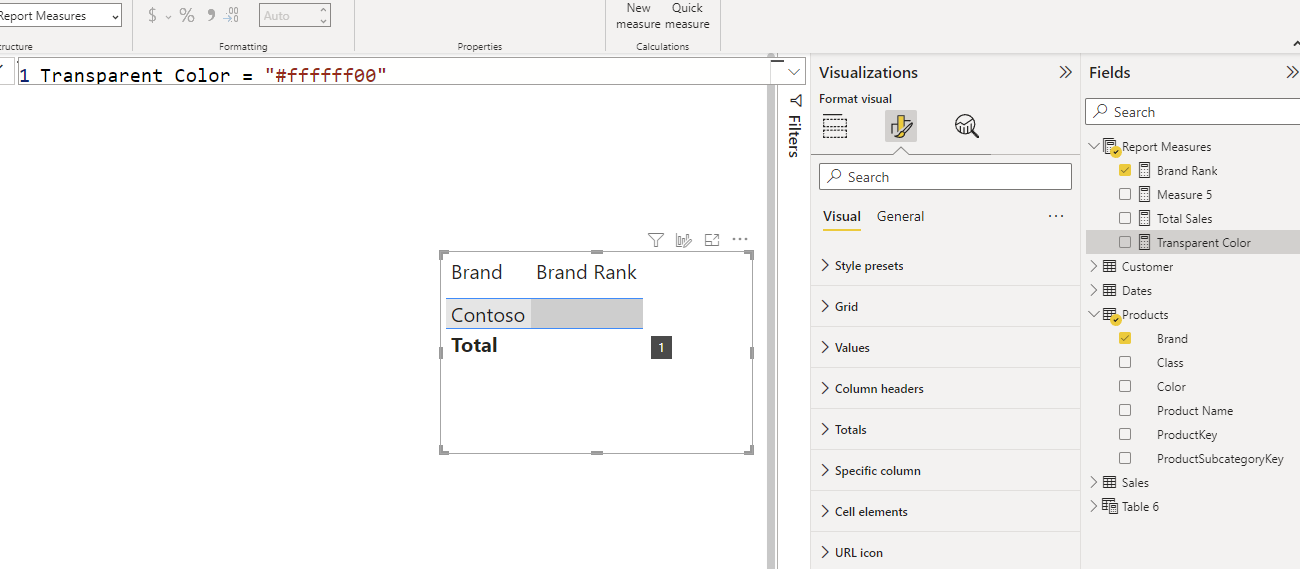
Task: Click the thousands separator comma icon
Action: point(210,16)
